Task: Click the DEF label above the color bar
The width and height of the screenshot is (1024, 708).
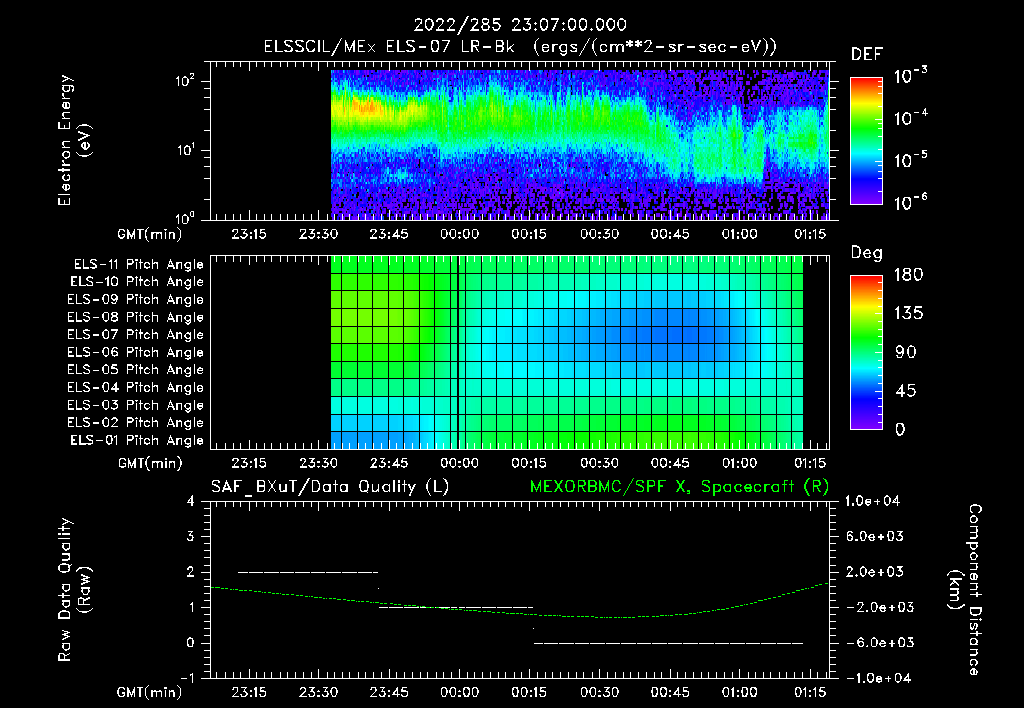Action: coord(866,55)
